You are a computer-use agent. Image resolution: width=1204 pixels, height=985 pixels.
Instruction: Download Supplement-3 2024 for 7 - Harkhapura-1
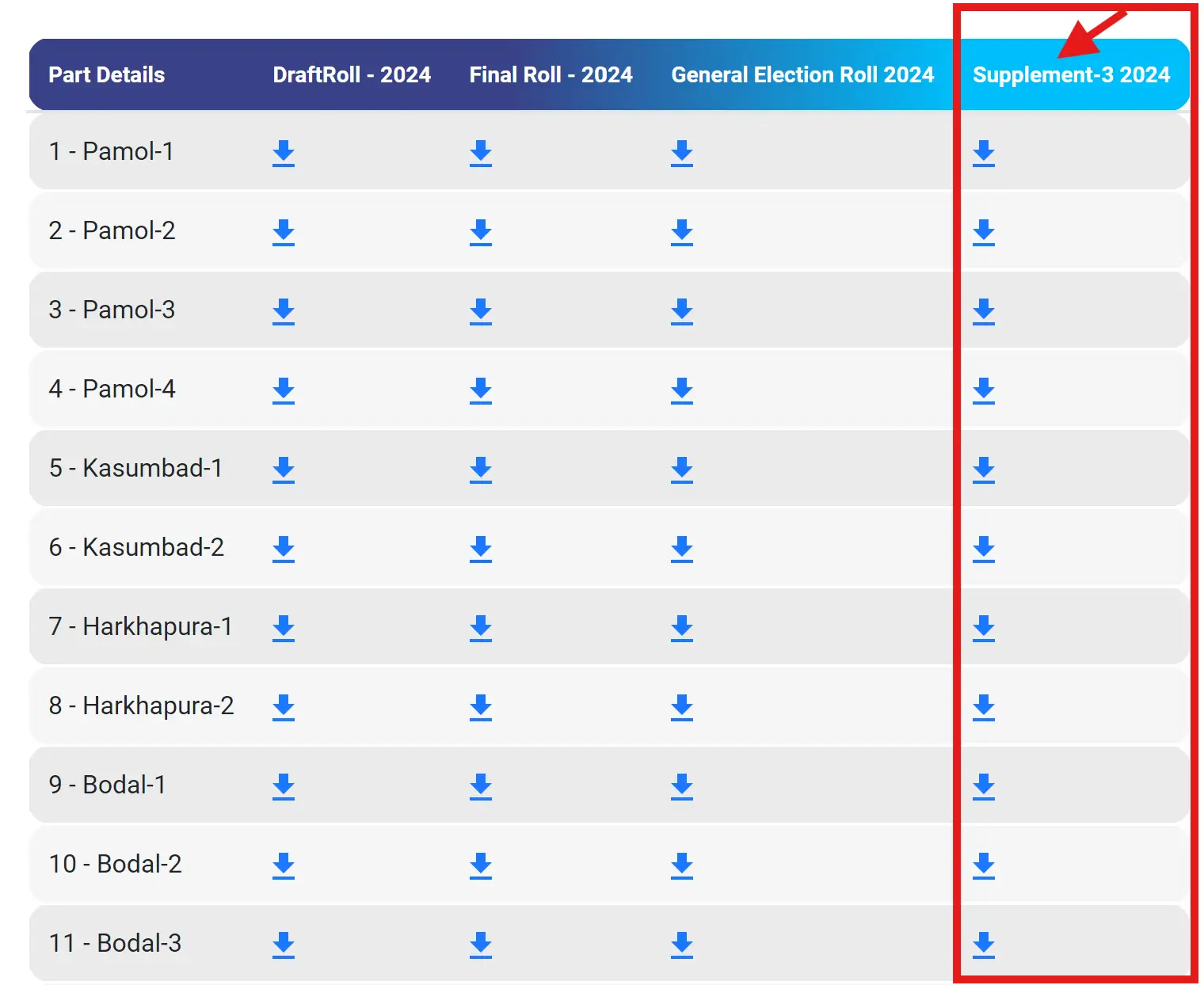(x=984, y=628)
